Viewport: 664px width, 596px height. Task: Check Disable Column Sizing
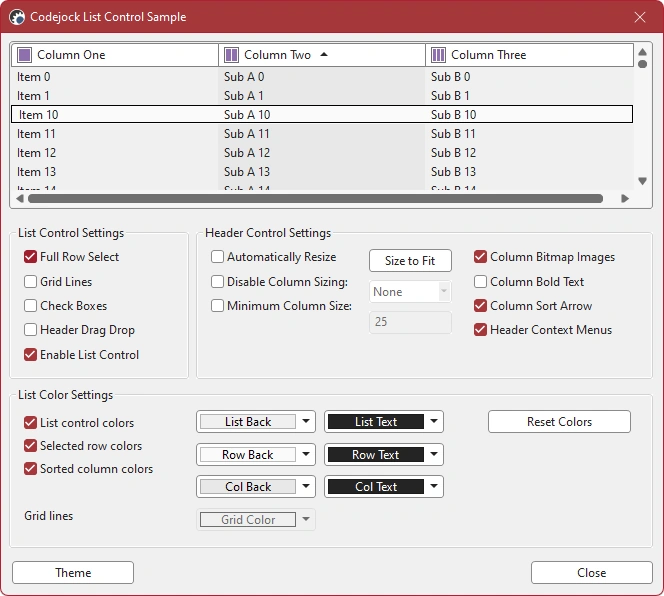coord(218,282)
